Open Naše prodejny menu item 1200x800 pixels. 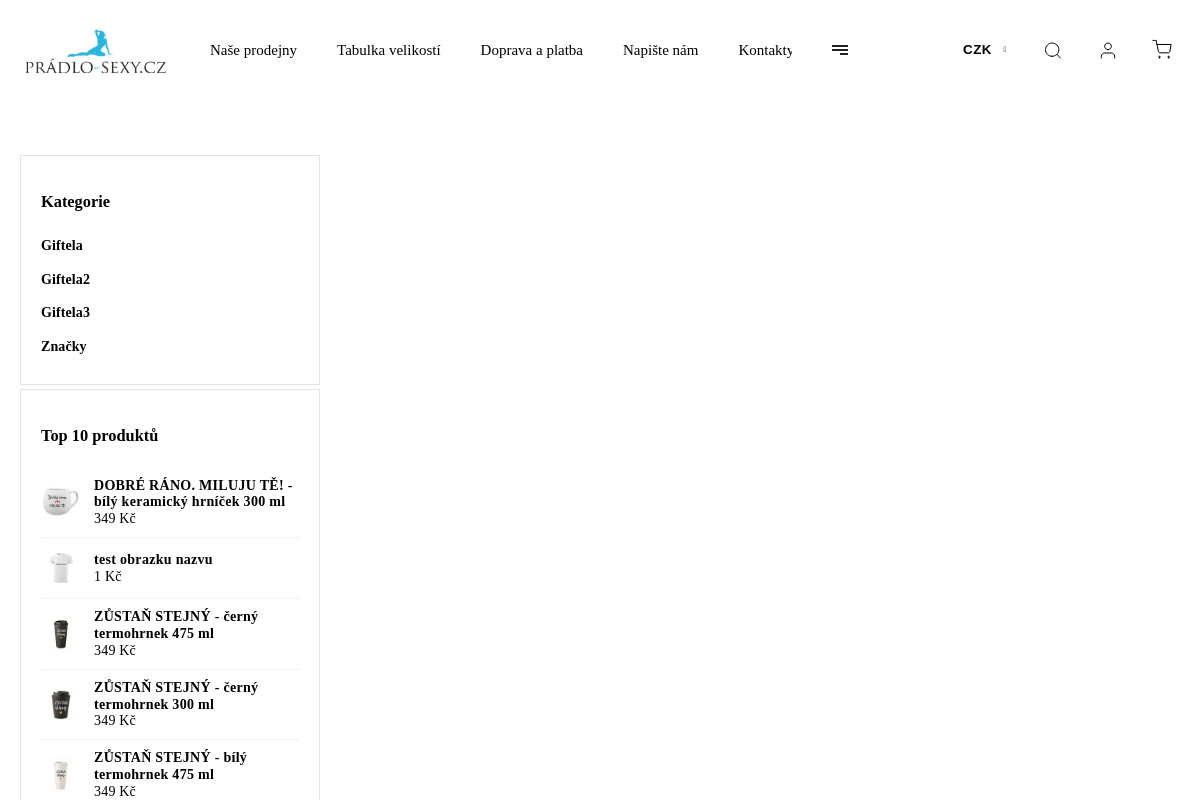253,50
